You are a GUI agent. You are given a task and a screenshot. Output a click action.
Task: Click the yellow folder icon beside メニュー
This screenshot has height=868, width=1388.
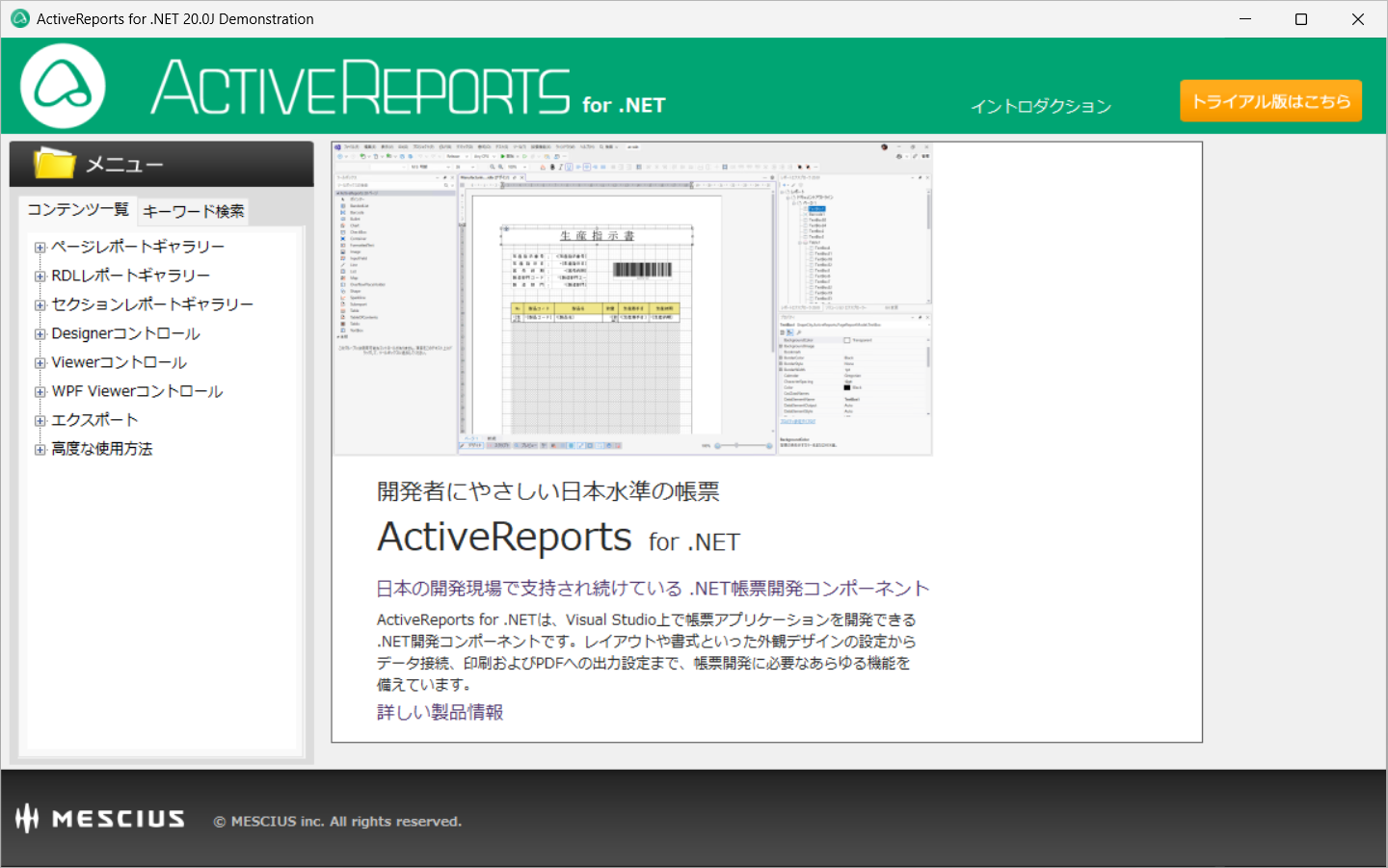pyautogui.click(x=54, y=164)
